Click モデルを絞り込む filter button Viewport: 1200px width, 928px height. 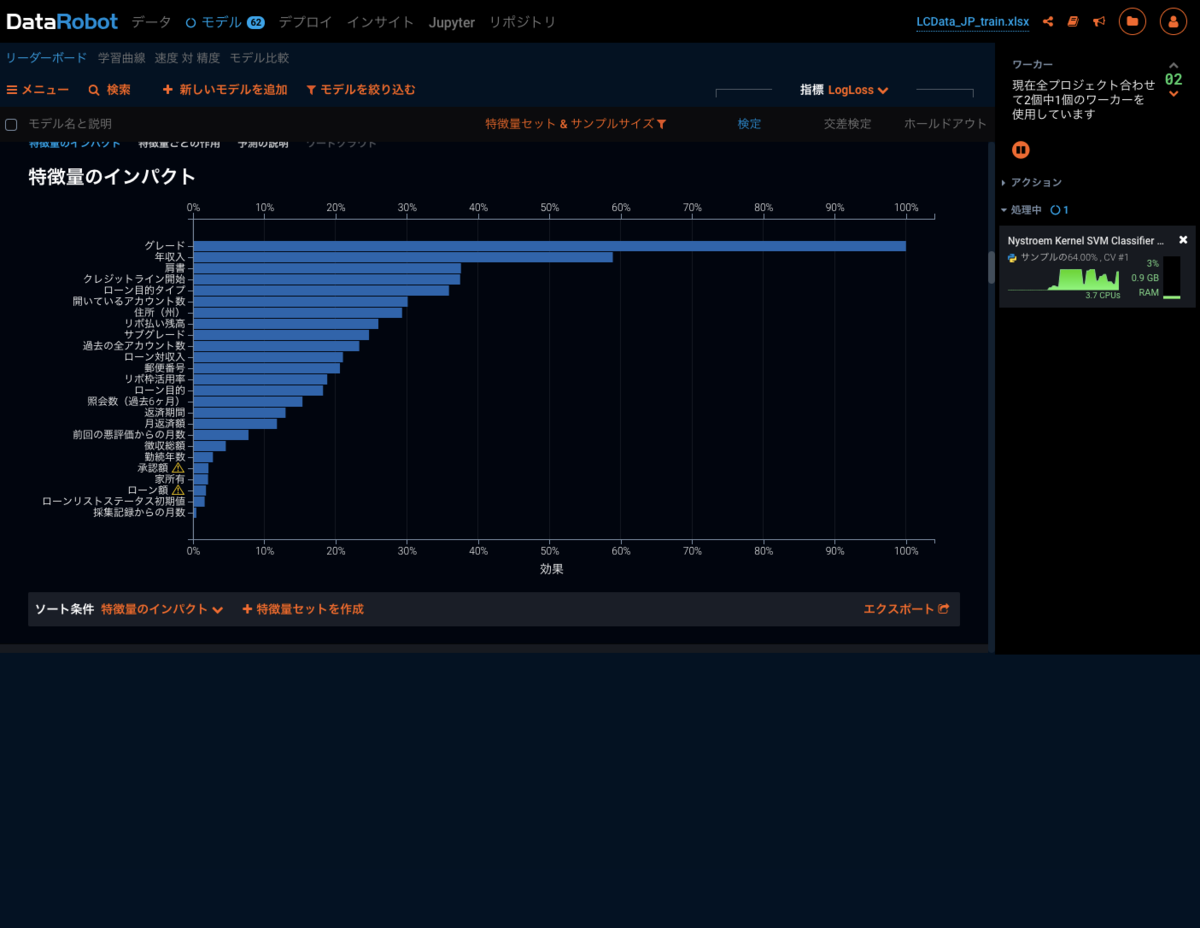[x=360, y=90]
